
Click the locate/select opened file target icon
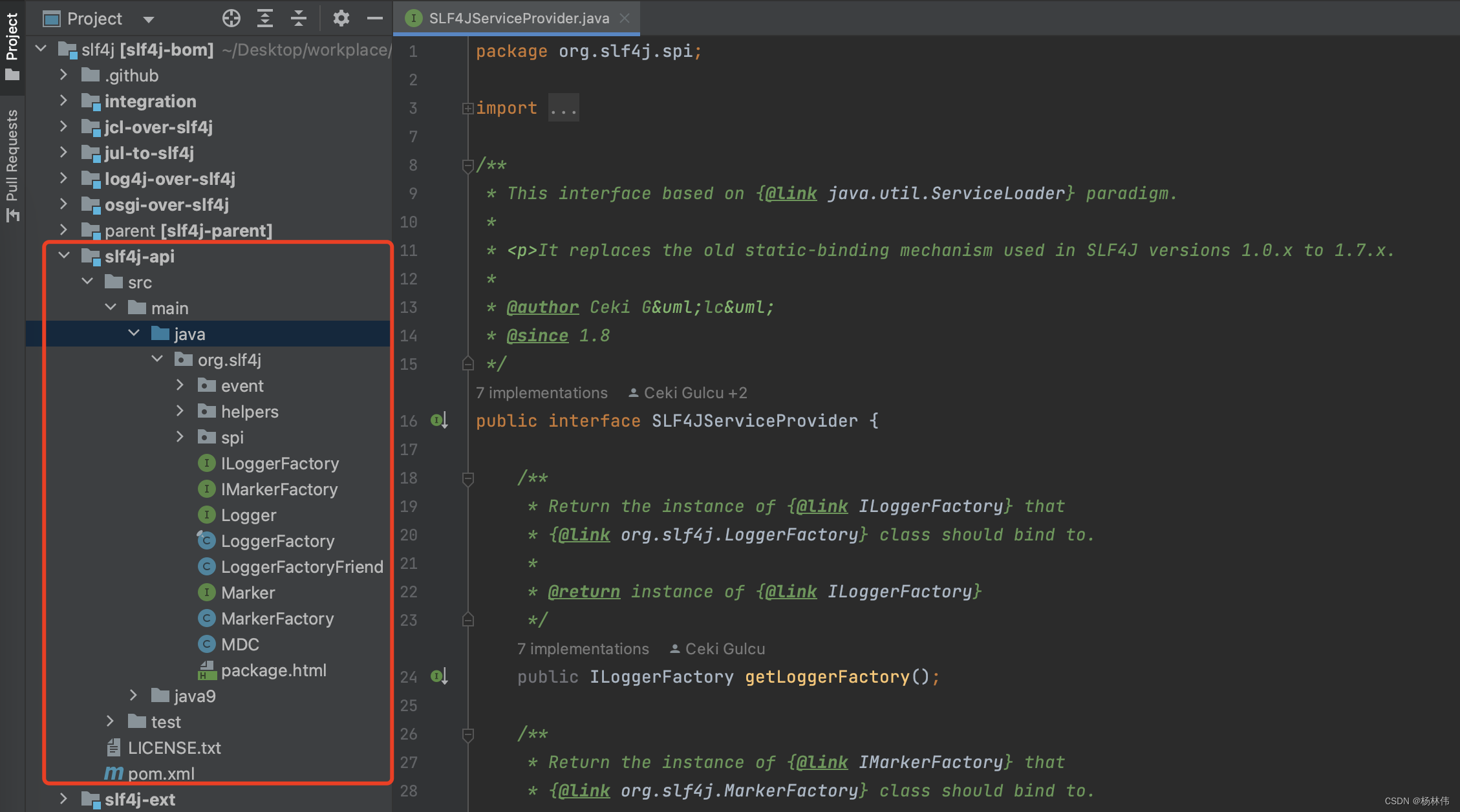coord(231,18)
